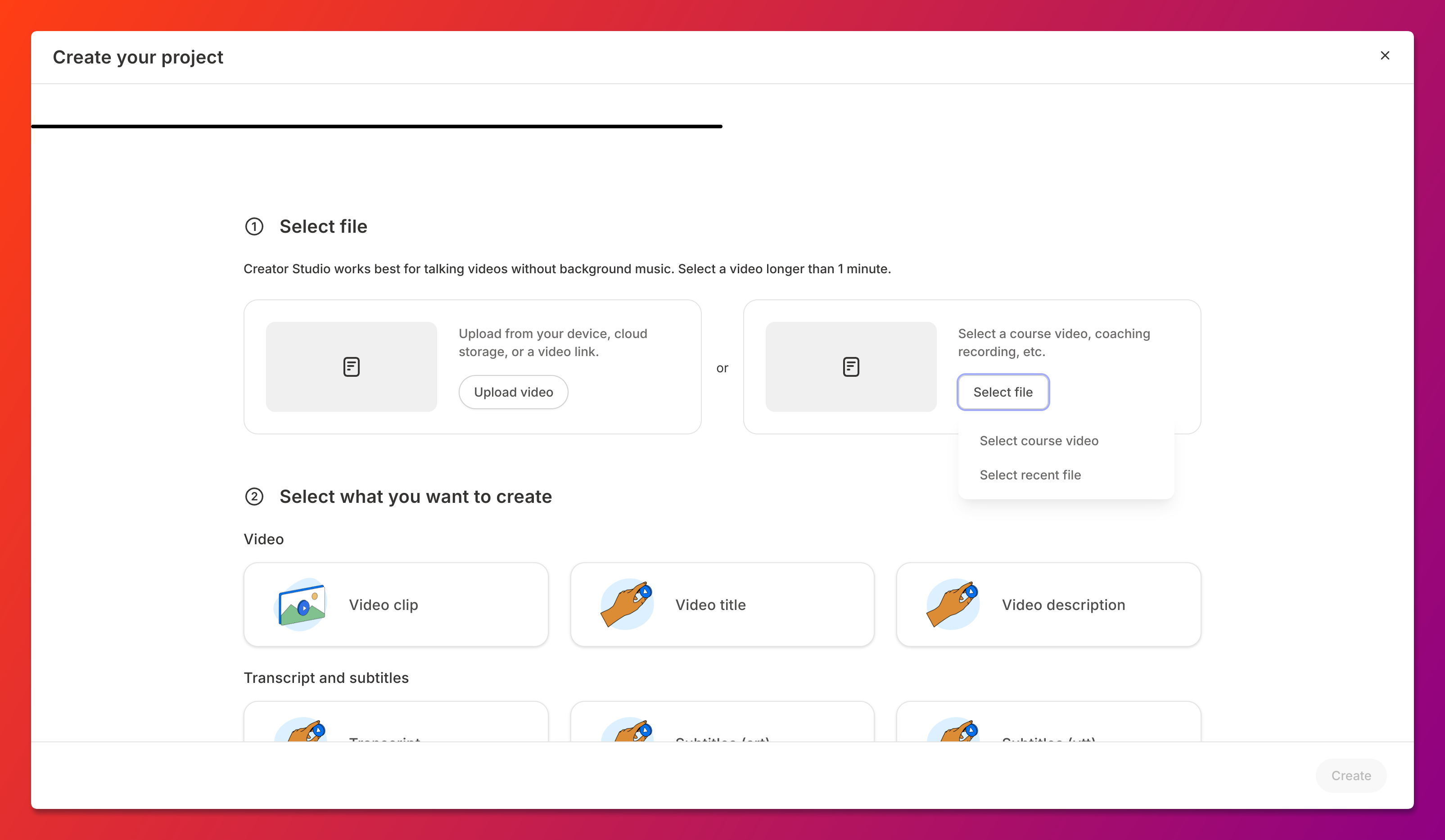Pick Select course video from dropdown

[x=1039, y=441]
